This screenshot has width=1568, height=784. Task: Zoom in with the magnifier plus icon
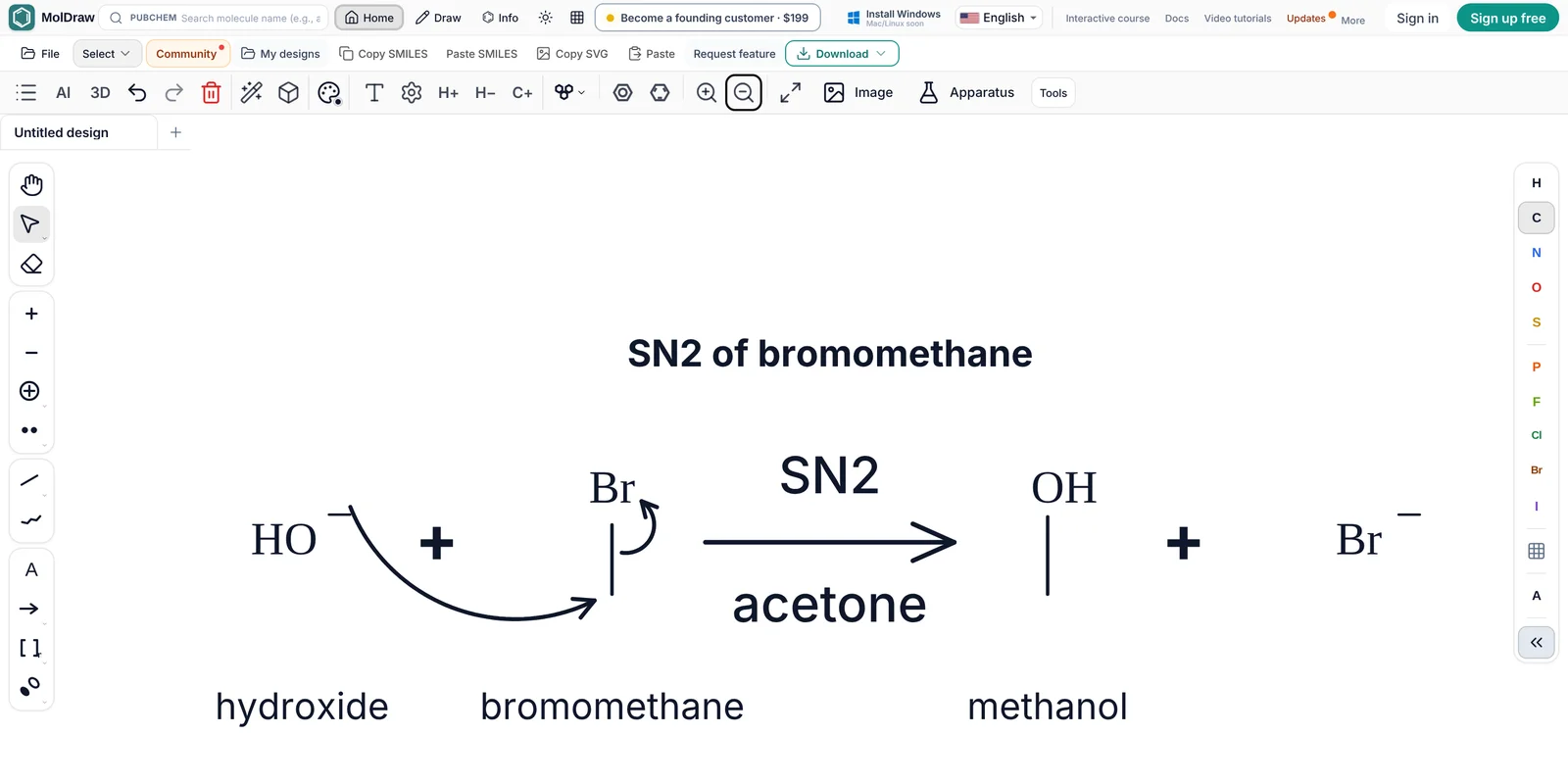[706, 93]
